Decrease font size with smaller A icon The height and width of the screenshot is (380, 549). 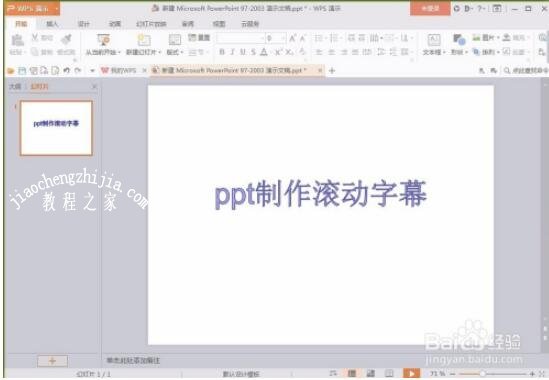[x=303, y=38]
